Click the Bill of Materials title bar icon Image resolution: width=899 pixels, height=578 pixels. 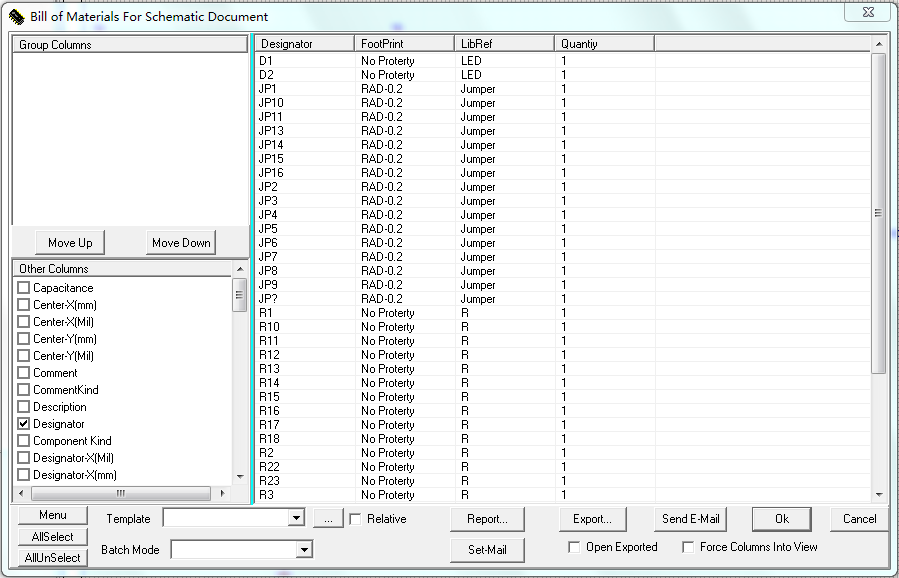16,16
